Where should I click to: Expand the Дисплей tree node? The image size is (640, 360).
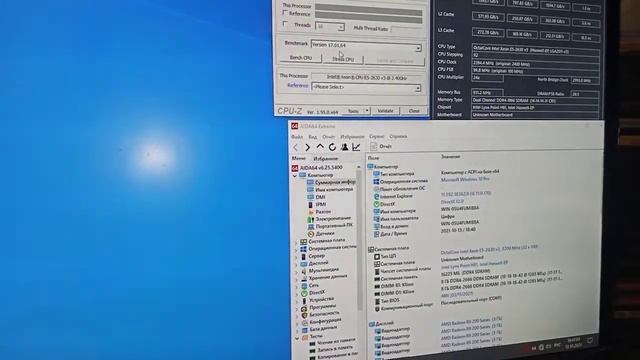click(296, 264)
